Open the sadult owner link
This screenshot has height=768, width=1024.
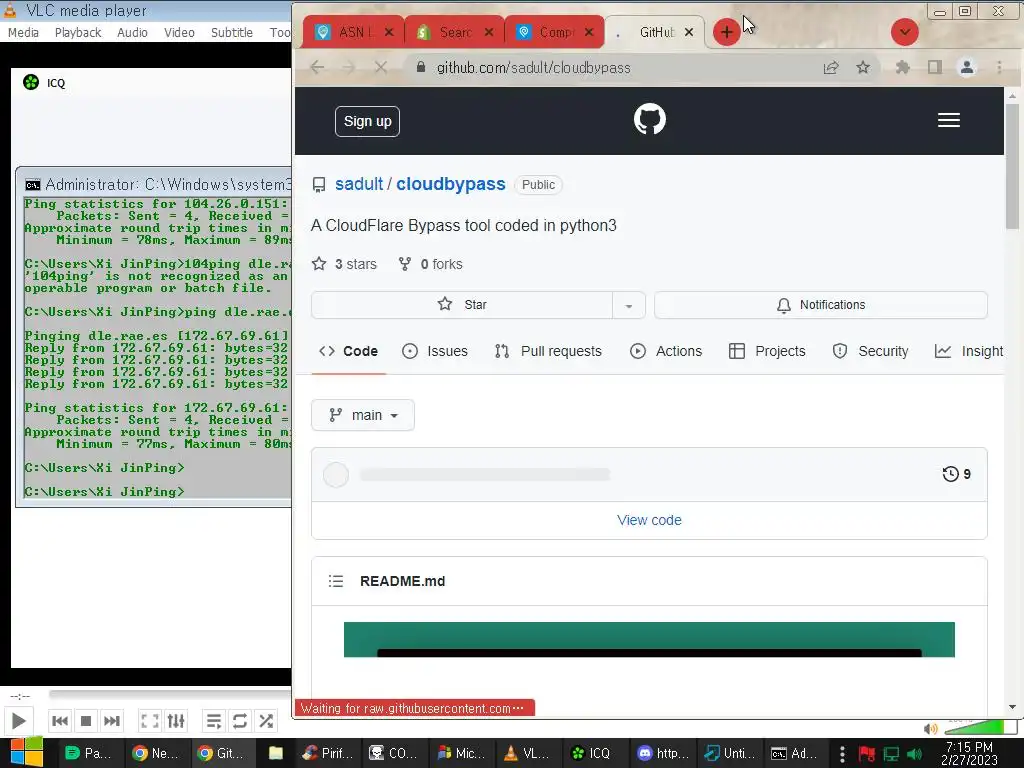(x=359, y=184)
